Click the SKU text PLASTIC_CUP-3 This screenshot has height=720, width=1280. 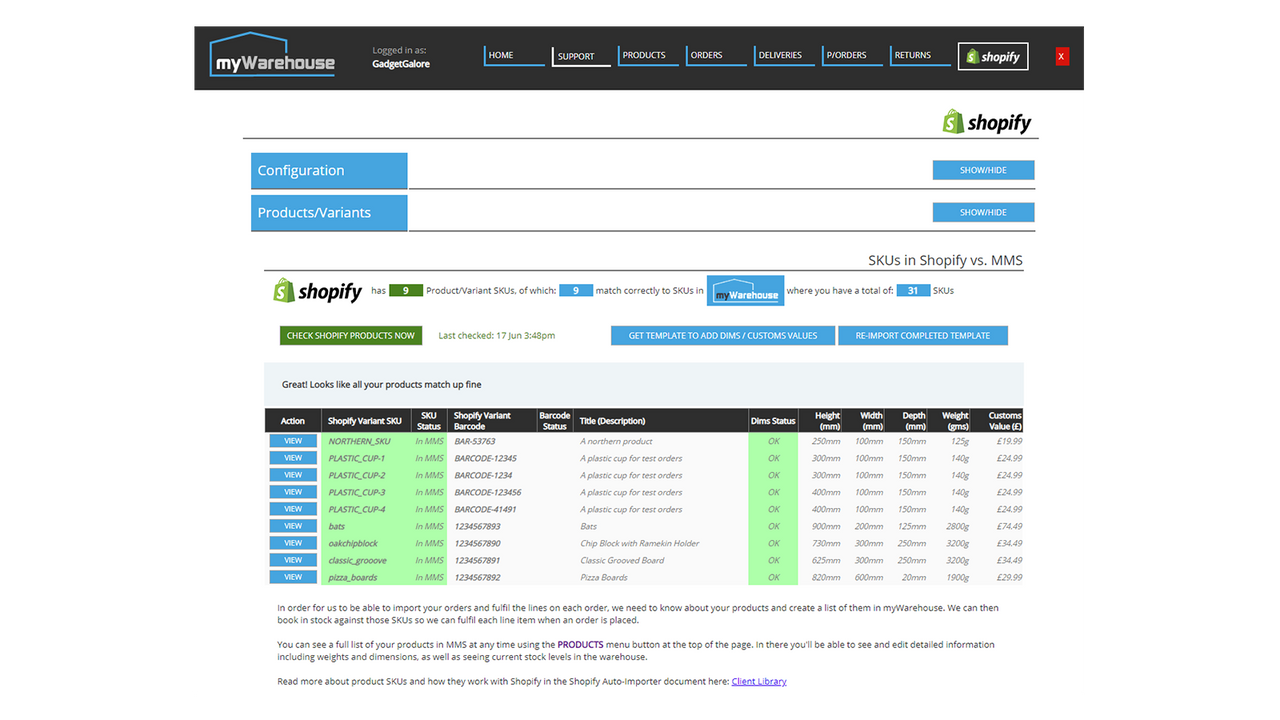[x=357, y=492]
